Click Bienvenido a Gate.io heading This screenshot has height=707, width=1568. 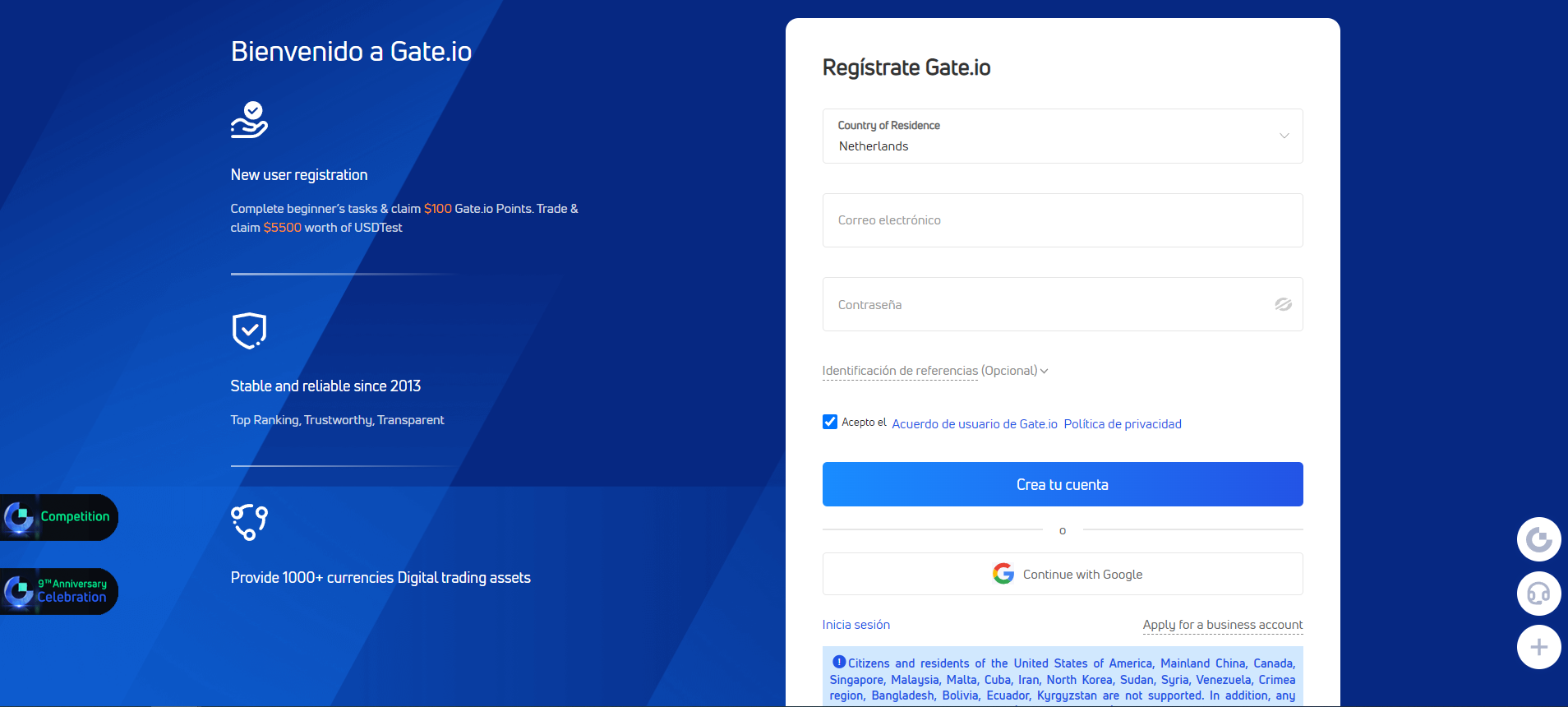point(351,52)
